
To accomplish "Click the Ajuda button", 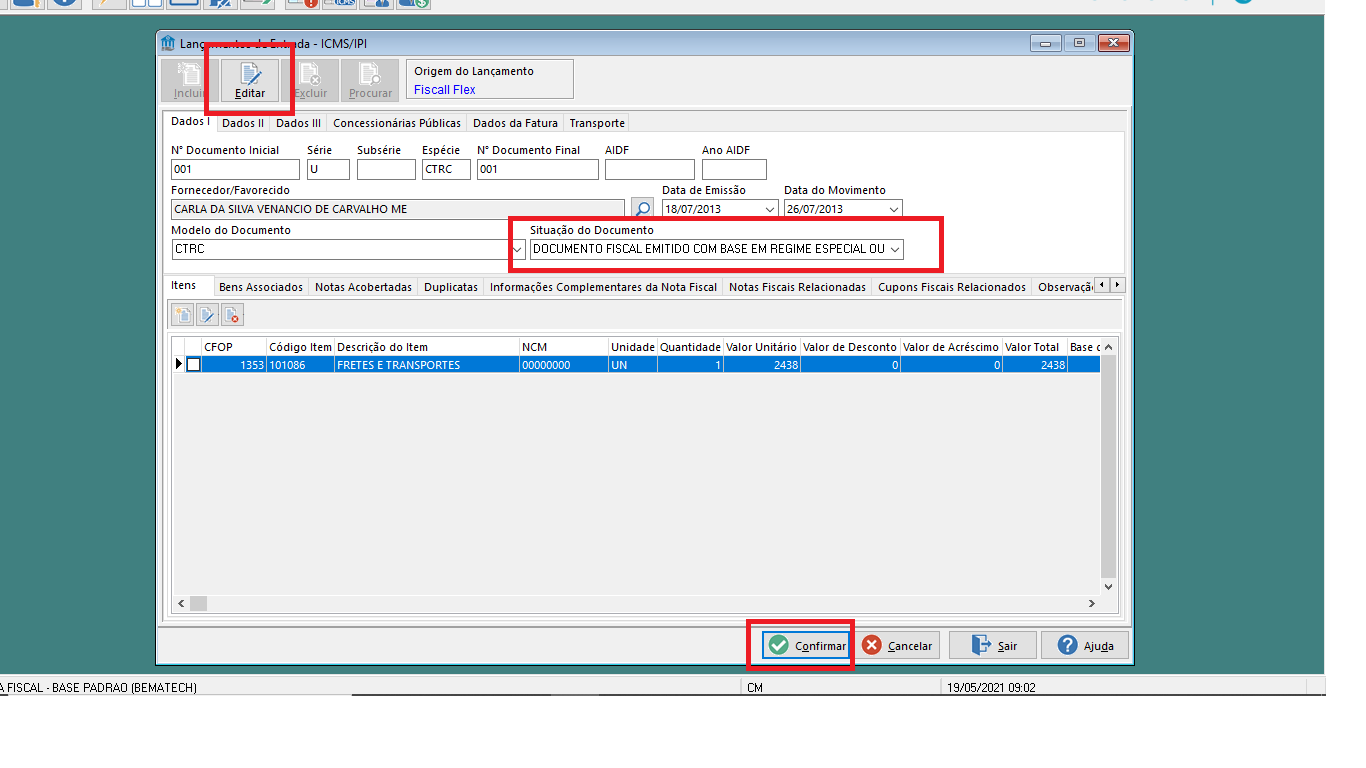I will tap(1085, 646).
